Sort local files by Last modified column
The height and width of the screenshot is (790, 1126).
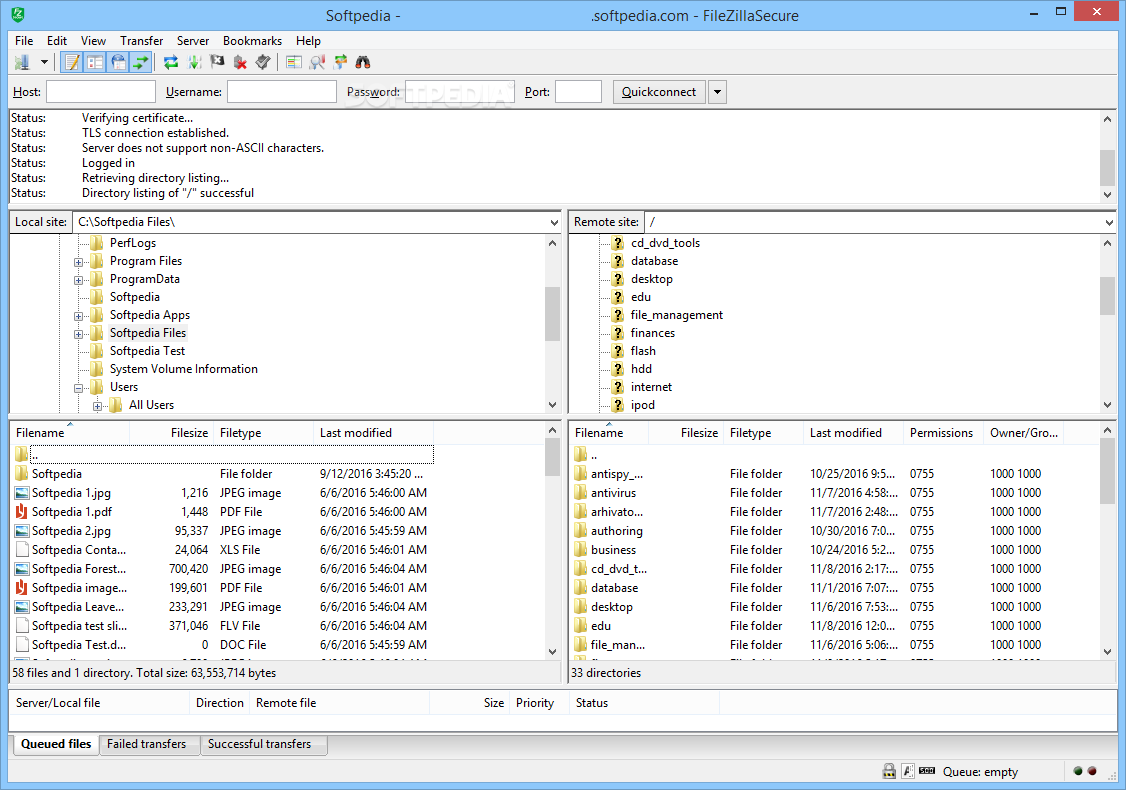[x=373, y=433]
